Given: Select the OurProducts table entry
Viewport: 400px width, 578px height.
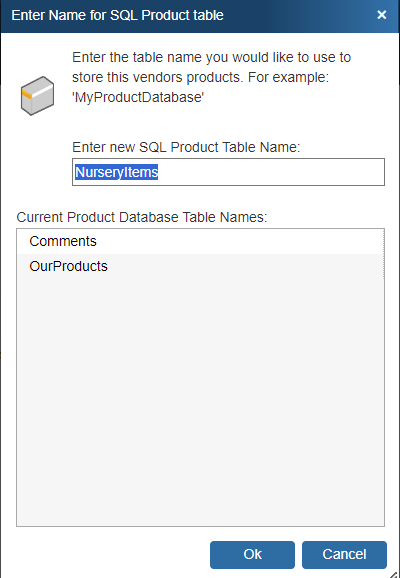Looking at the screenshot, I should pyautogui.click(x=200, y=266).
